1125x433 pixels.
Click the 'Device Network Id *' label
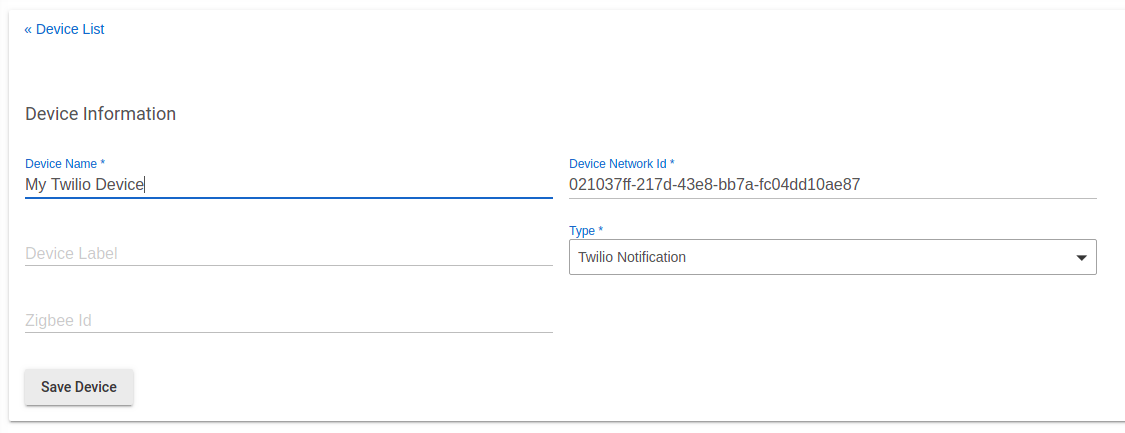618,163
